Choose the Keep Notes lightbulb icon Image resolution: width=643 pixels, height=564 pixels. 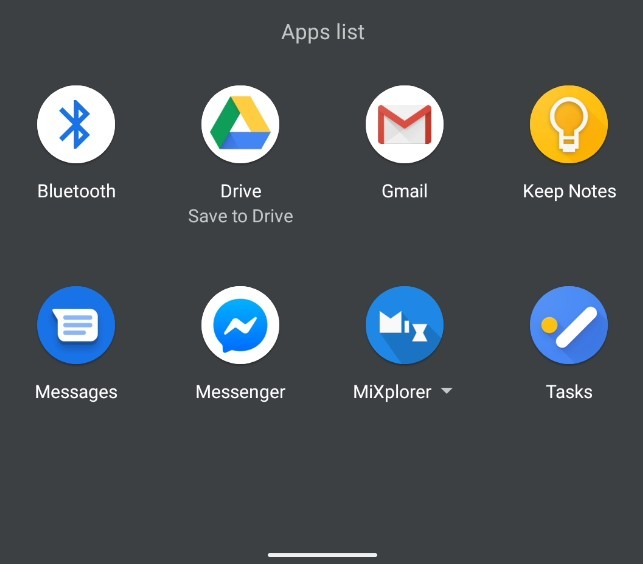click(x=569, y=124)
